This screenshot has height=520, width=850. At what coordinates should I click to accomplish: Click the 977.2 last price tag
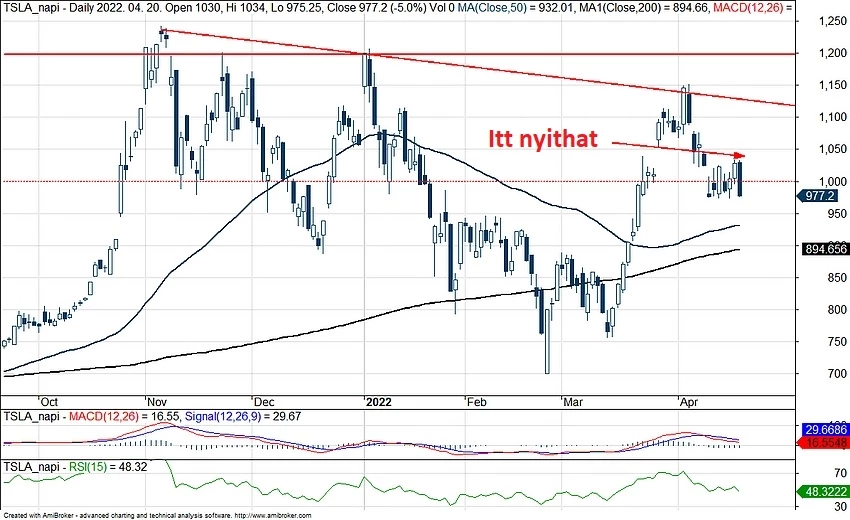tap(816, 196)
